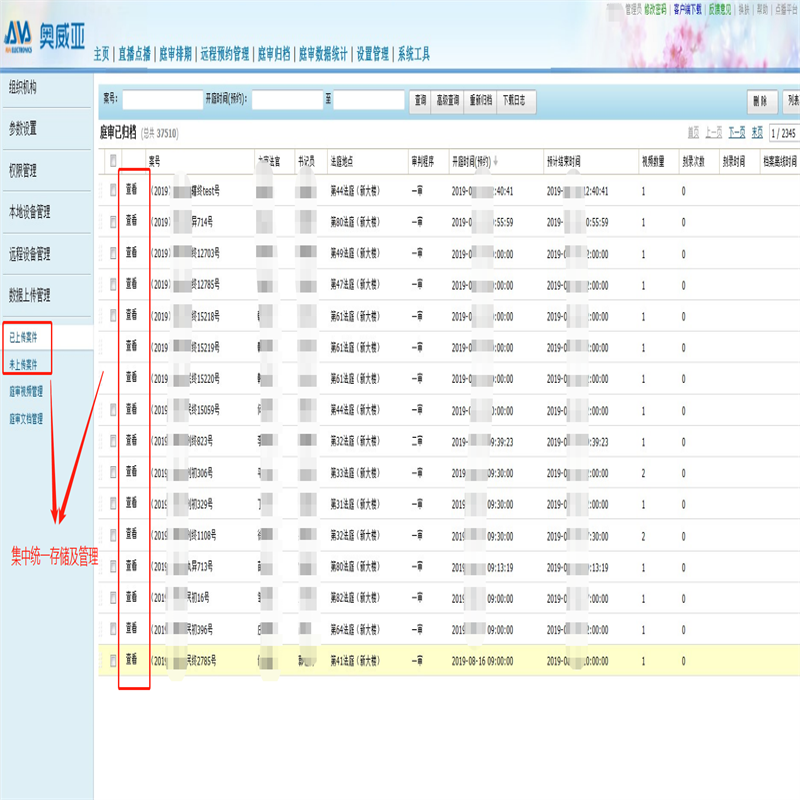The image size is (800, 800).
Task: Open 庭审视频管理 in the sidebar
Action: coord(26,391)
